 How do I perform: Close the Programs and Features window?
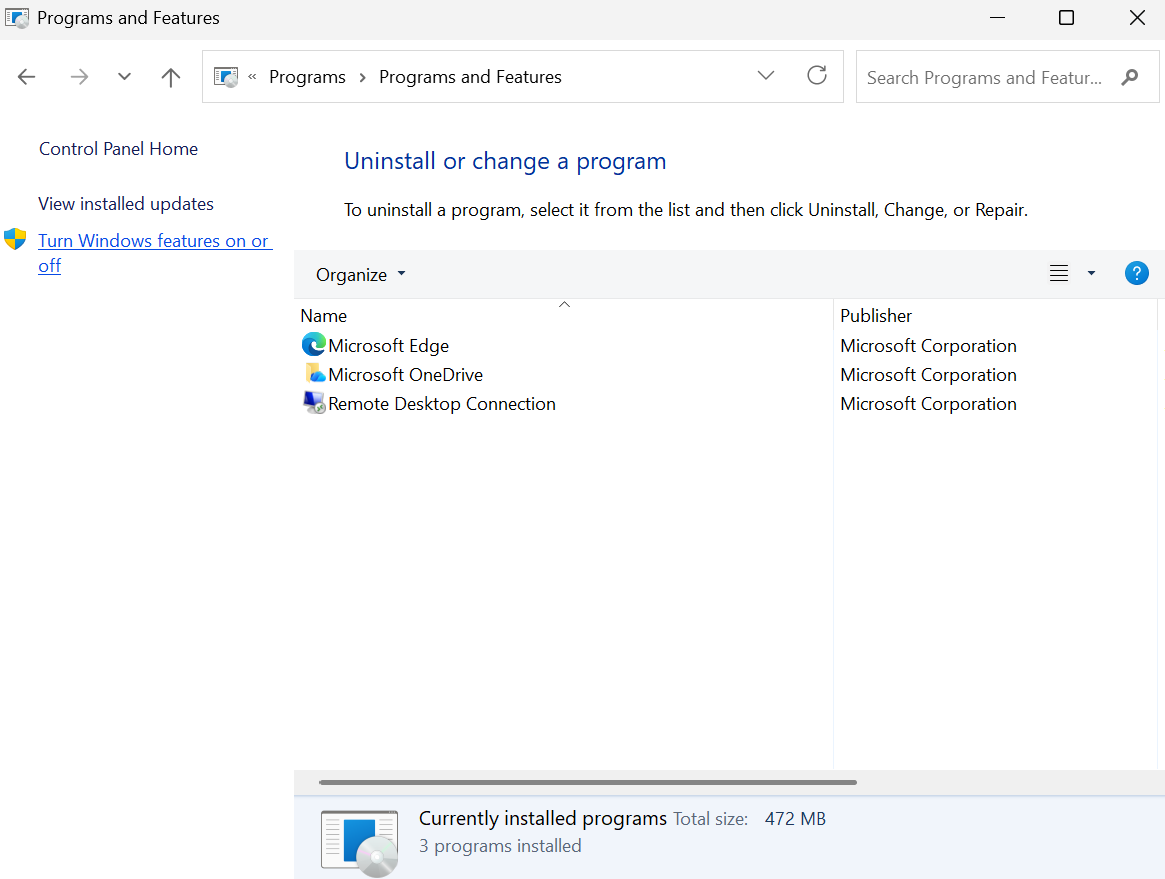point(1137,17)
